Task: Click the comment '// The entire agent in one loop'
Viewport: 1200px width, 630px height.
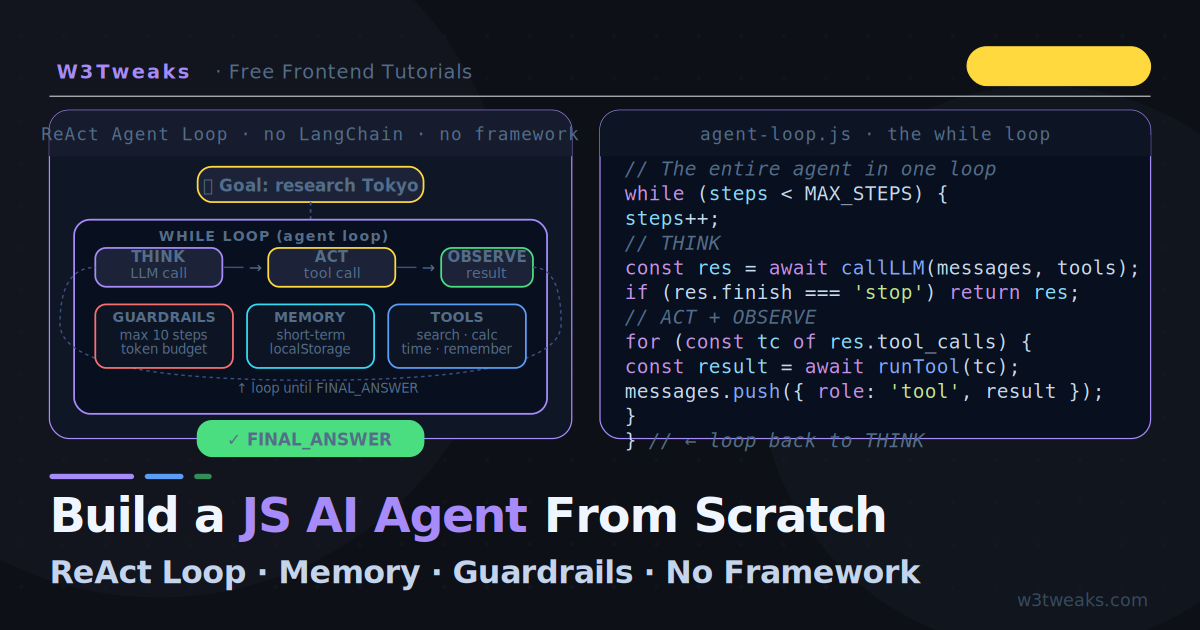Action: pyautogui.click(x=810, y=169)
